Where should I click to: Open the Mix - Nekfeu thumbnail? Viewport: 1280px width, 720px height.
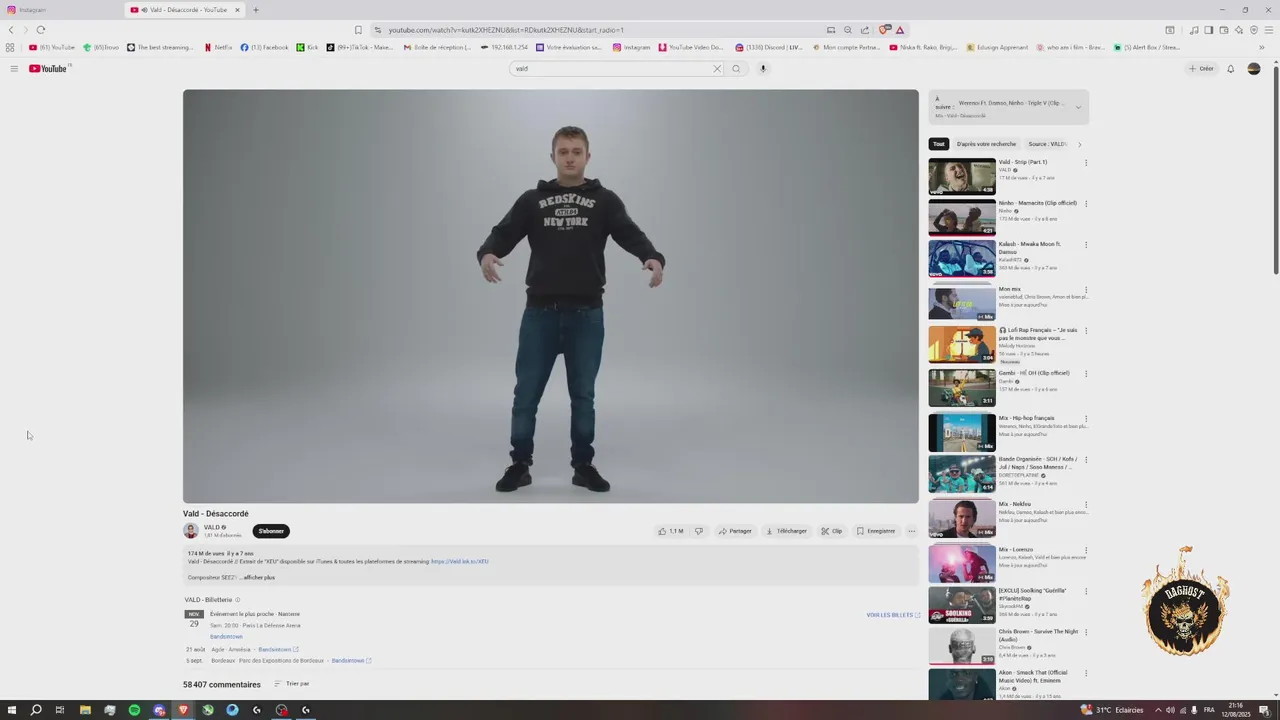click(x=962, y=519)
